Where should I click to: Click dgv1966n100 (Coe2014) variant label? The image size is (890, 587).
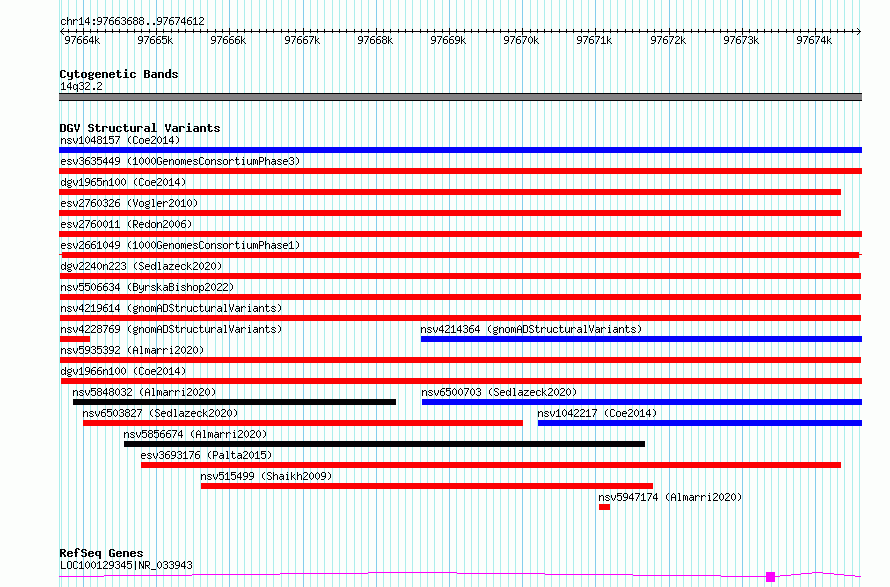click(x=123, y=371)
